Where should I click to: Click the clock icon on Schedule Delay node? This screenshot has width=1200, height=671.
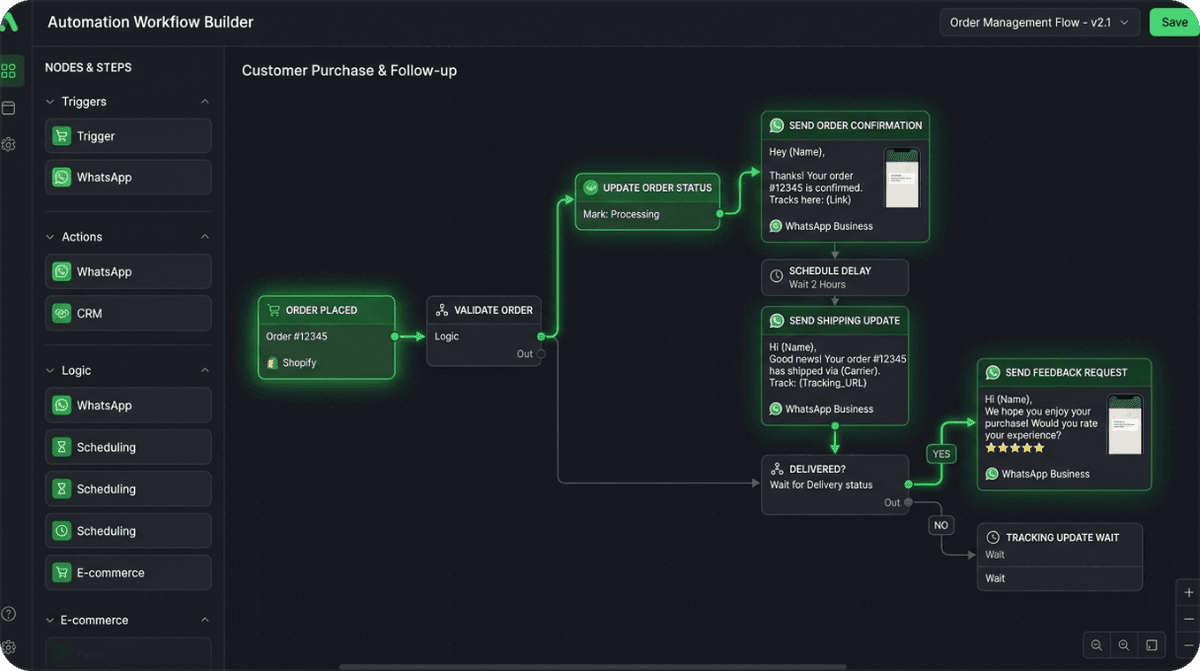tap(776, 277)
